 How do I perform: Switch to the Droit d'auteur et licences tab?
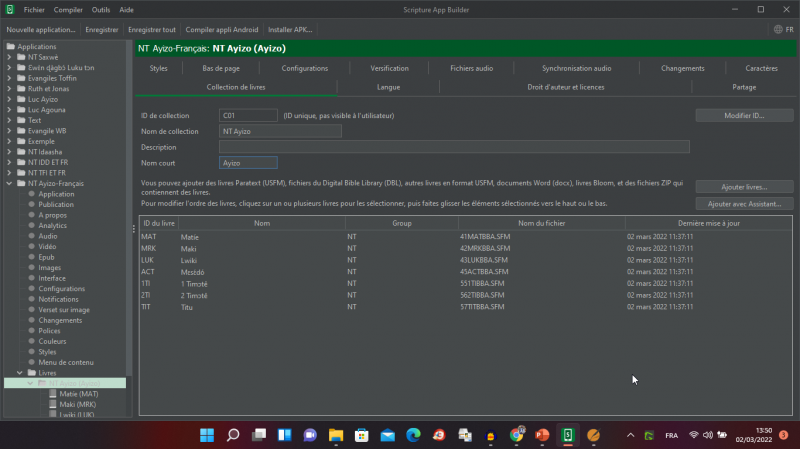point(565,87)
